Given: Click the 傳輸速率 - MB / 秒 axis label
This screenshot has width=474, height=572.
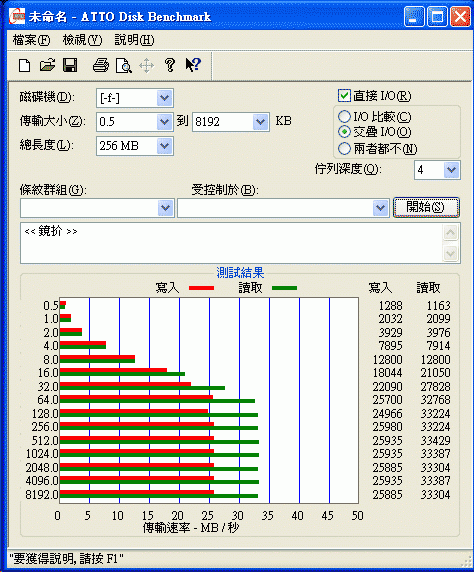Looking at the screenshot, I should click(x=191, y=527).
